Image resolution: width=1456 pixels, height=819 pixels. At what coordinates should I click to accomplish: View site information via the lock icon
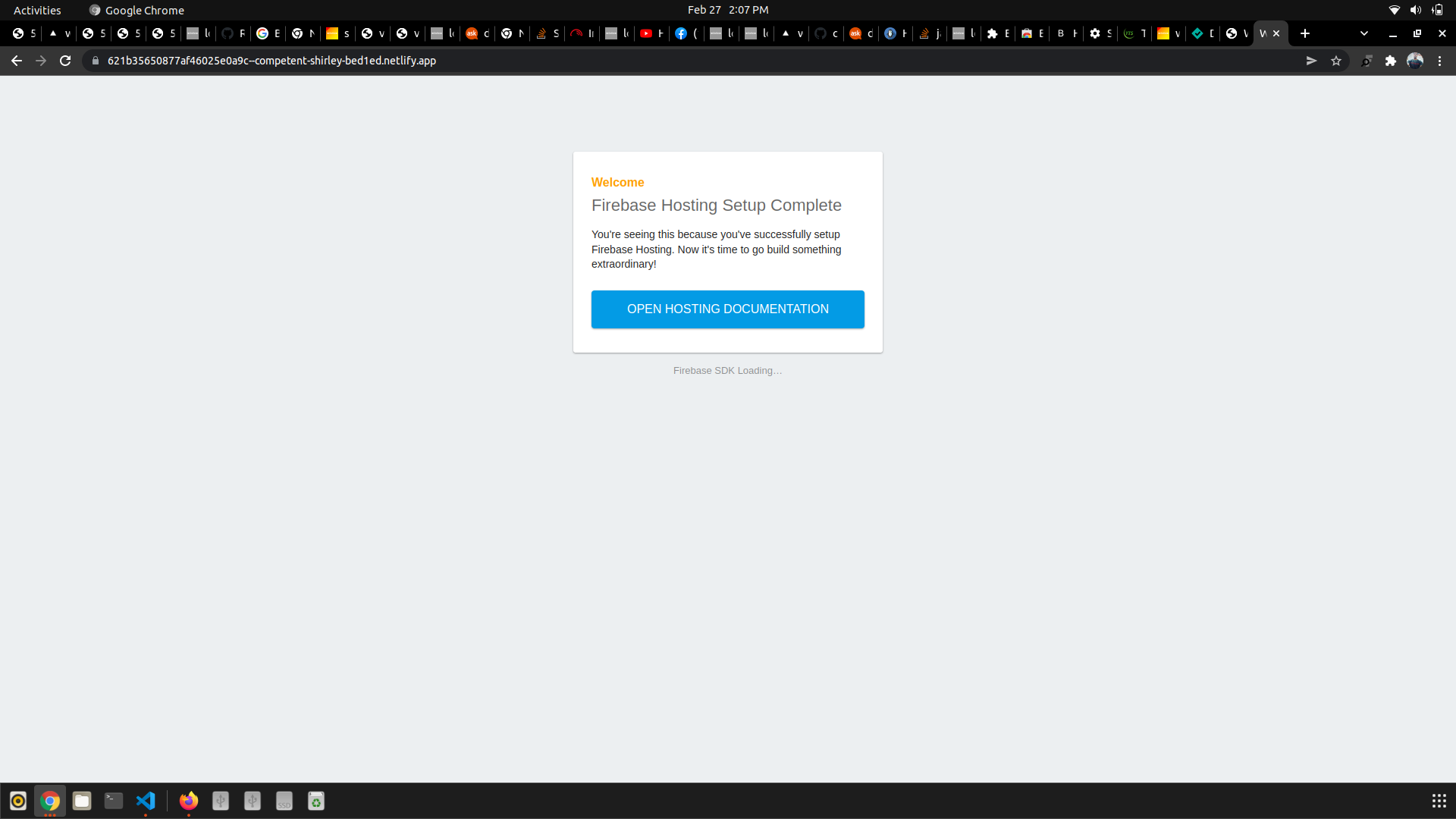(x=96, y=61)
